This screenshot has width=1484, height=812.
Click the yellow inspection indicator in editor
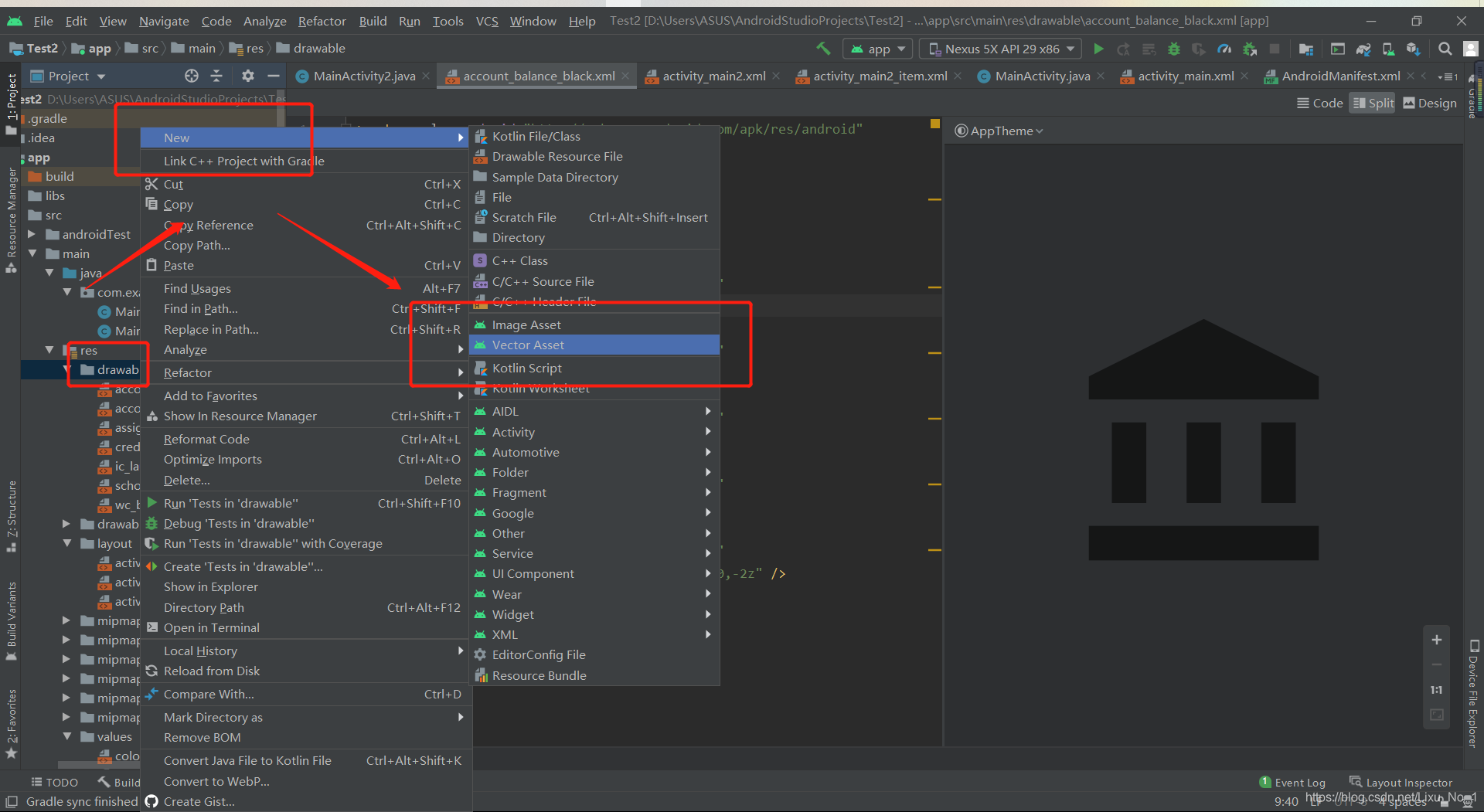click(x=935, y=124)
